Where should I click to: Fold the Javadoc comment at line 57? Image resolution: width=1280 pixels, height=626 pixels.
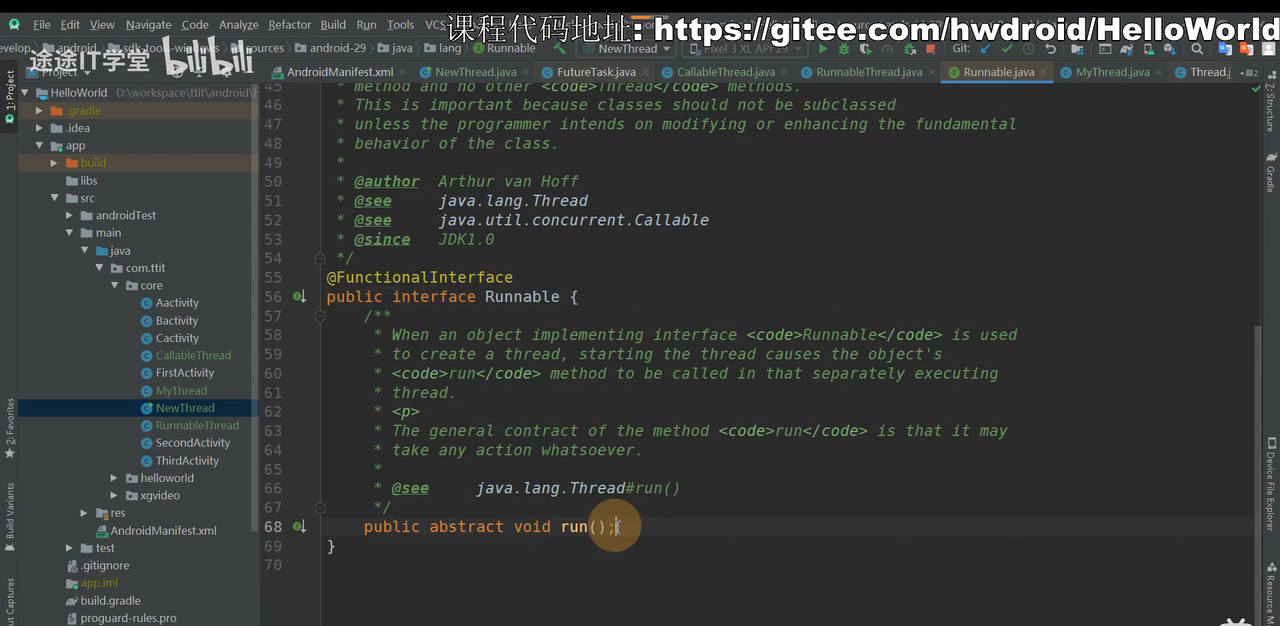pos(320,316)
